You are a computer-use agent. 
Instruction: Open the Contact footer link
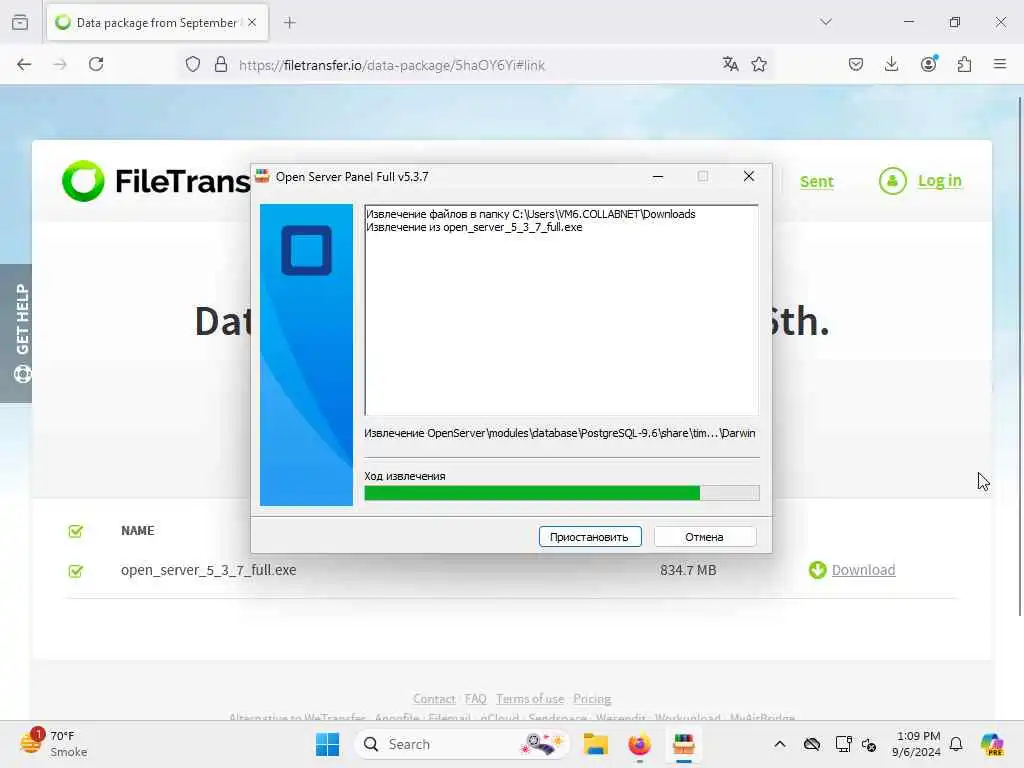(434, 699)
